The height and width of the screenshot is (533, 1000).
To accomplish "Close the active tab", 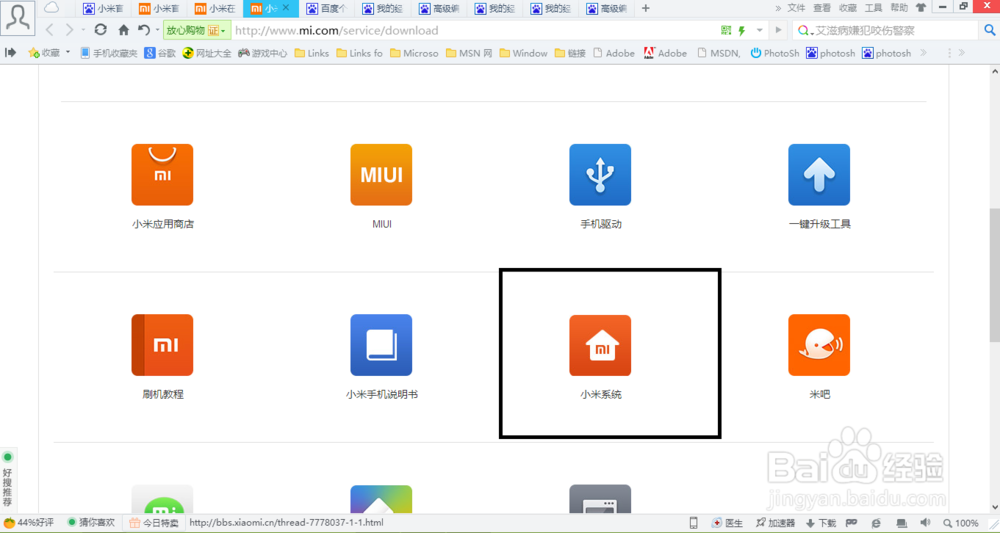I will point(286,8).
